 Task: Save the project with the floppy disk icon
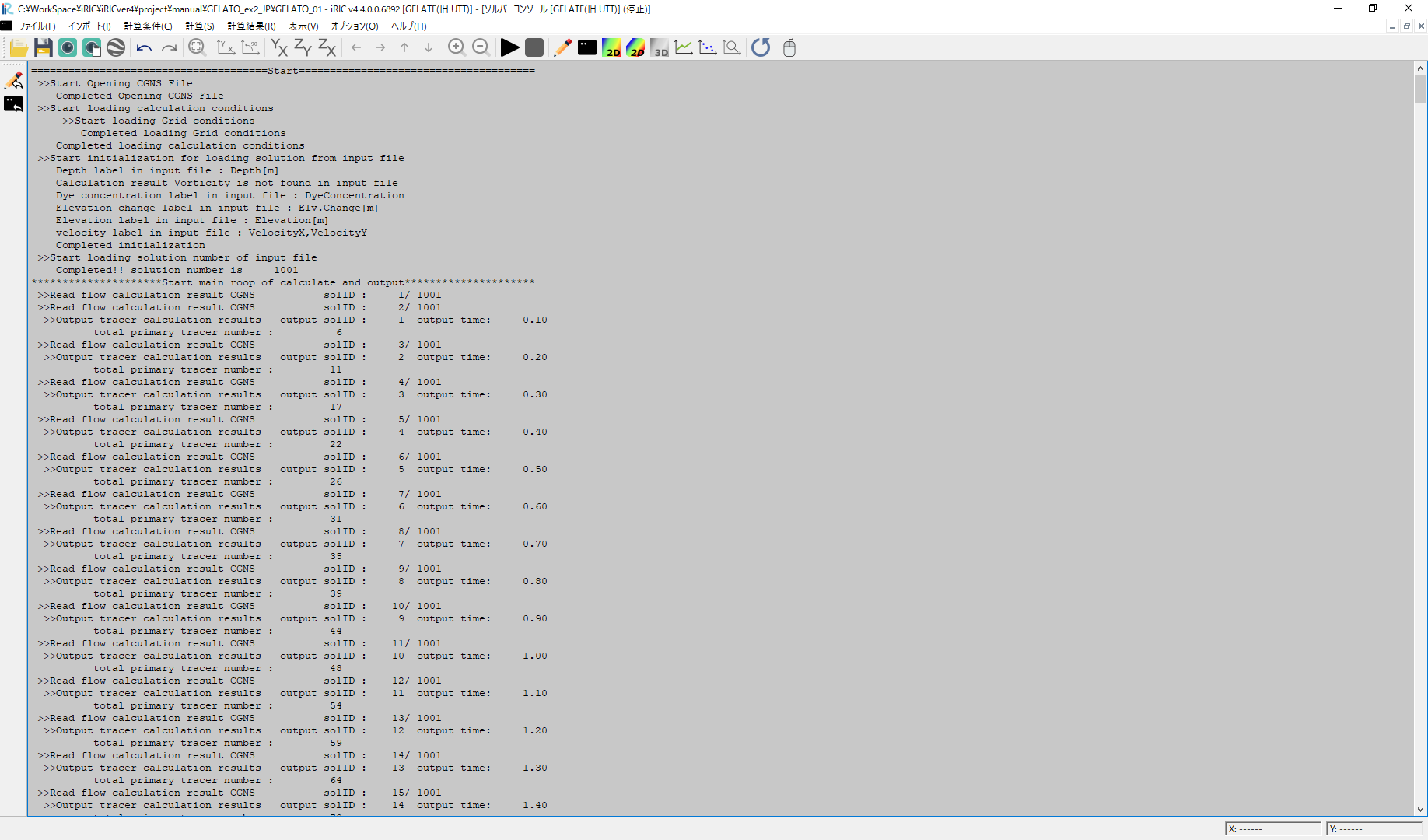tap(44, 48)
